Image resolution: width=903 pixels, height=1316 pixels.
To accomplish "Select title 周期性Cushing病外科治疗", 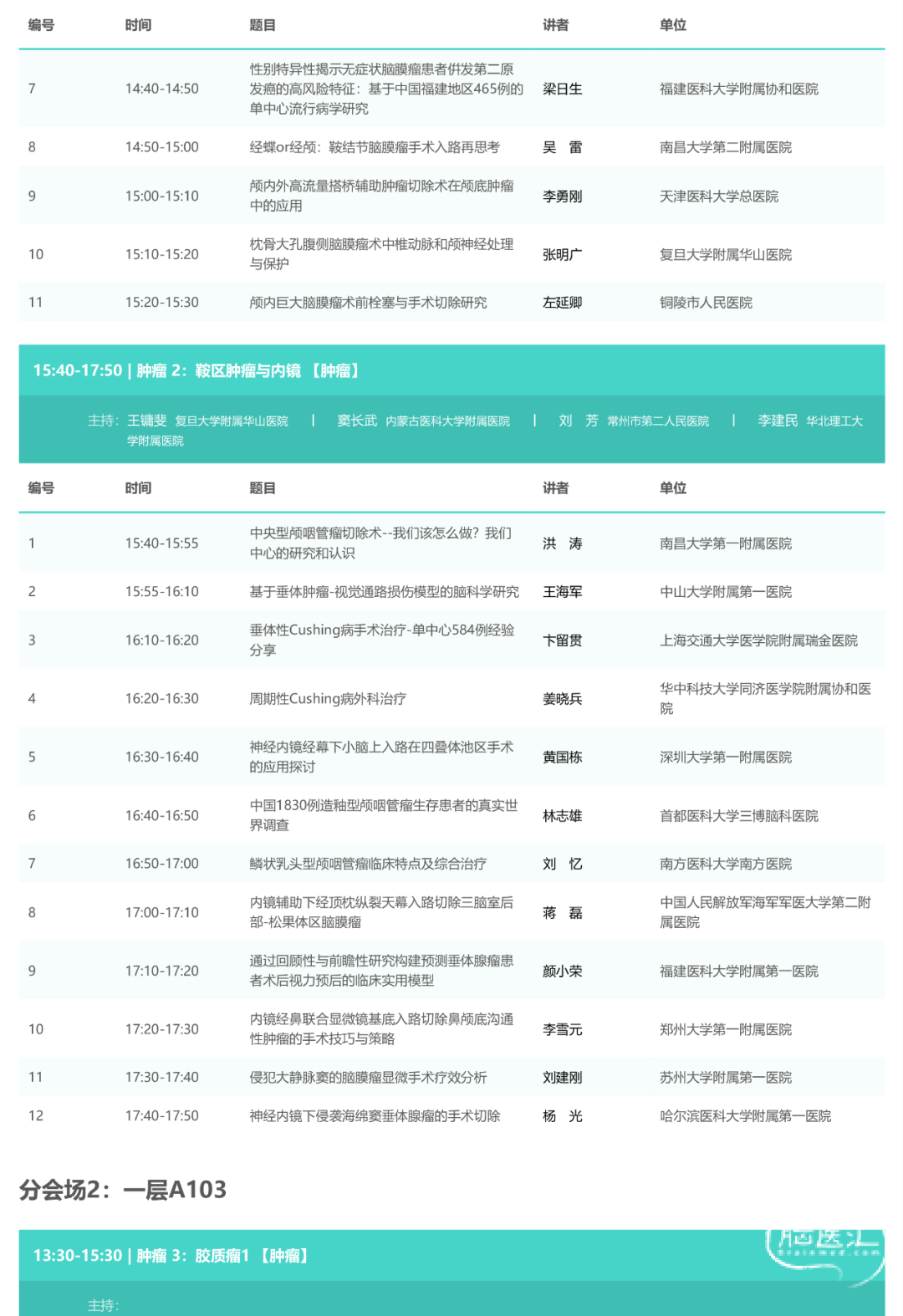I will (328, 699).
